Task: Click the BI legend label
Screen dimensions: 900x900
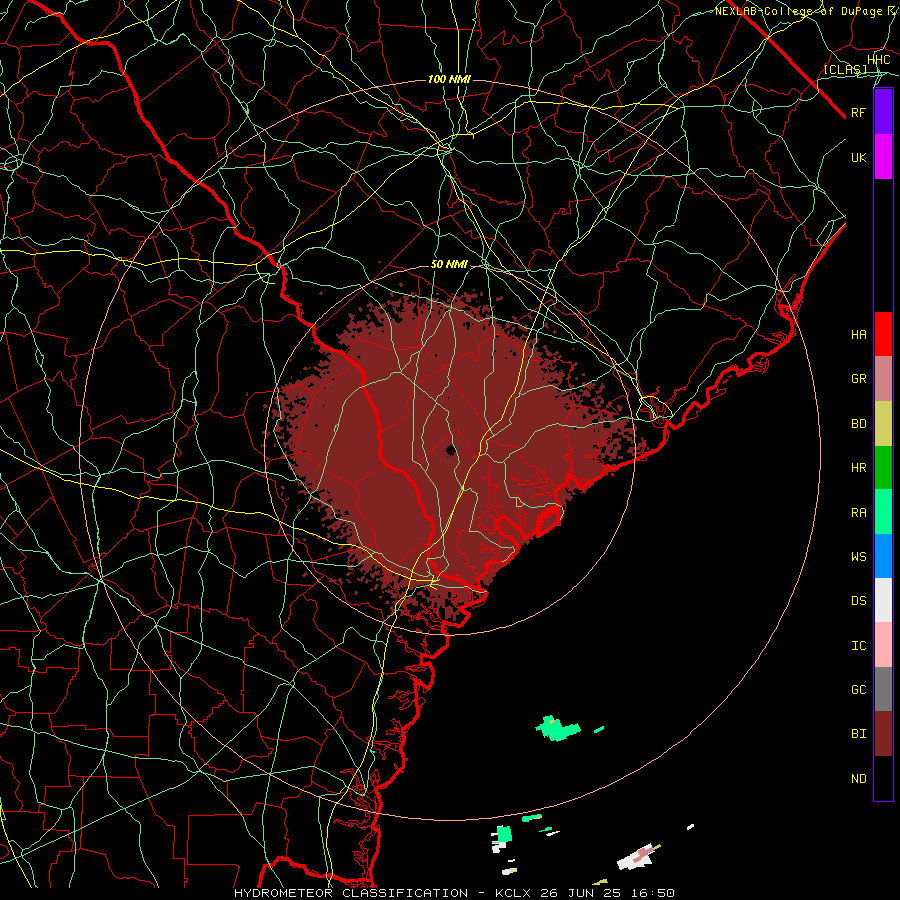Action: pos(859,734)
